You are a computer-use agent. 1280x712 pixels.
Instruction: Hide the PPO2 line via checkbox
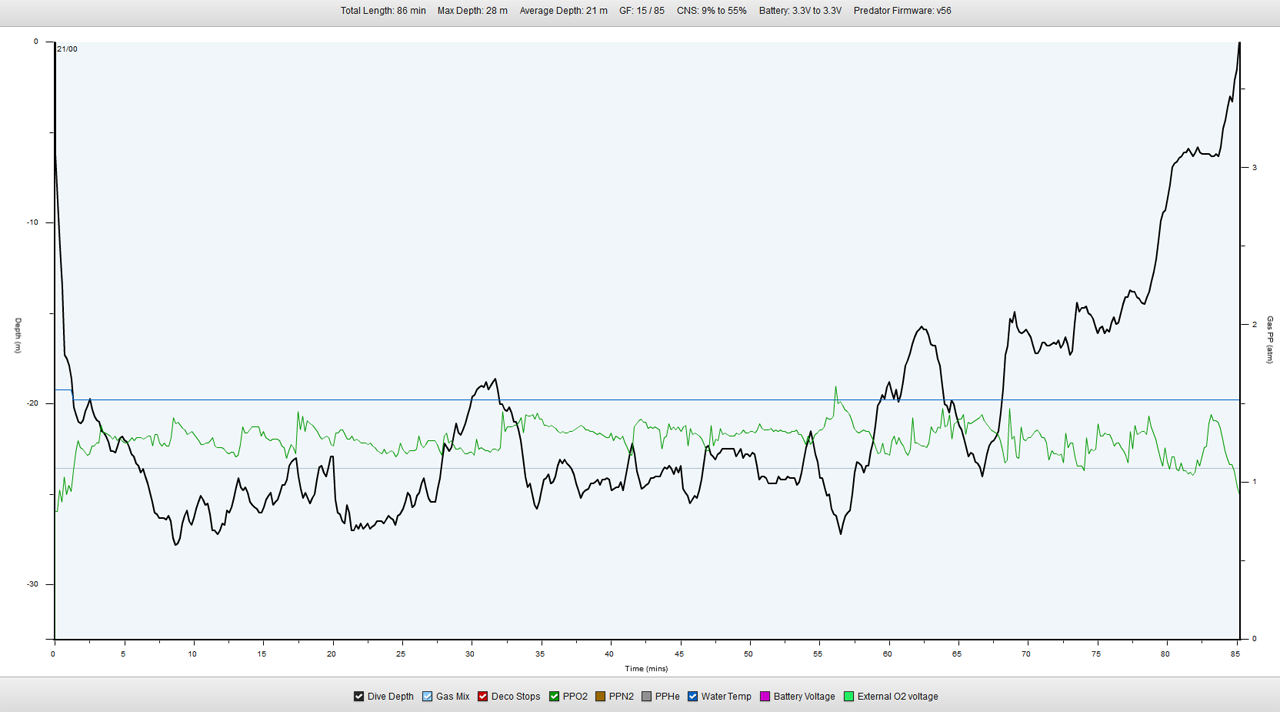coord(553,697)
